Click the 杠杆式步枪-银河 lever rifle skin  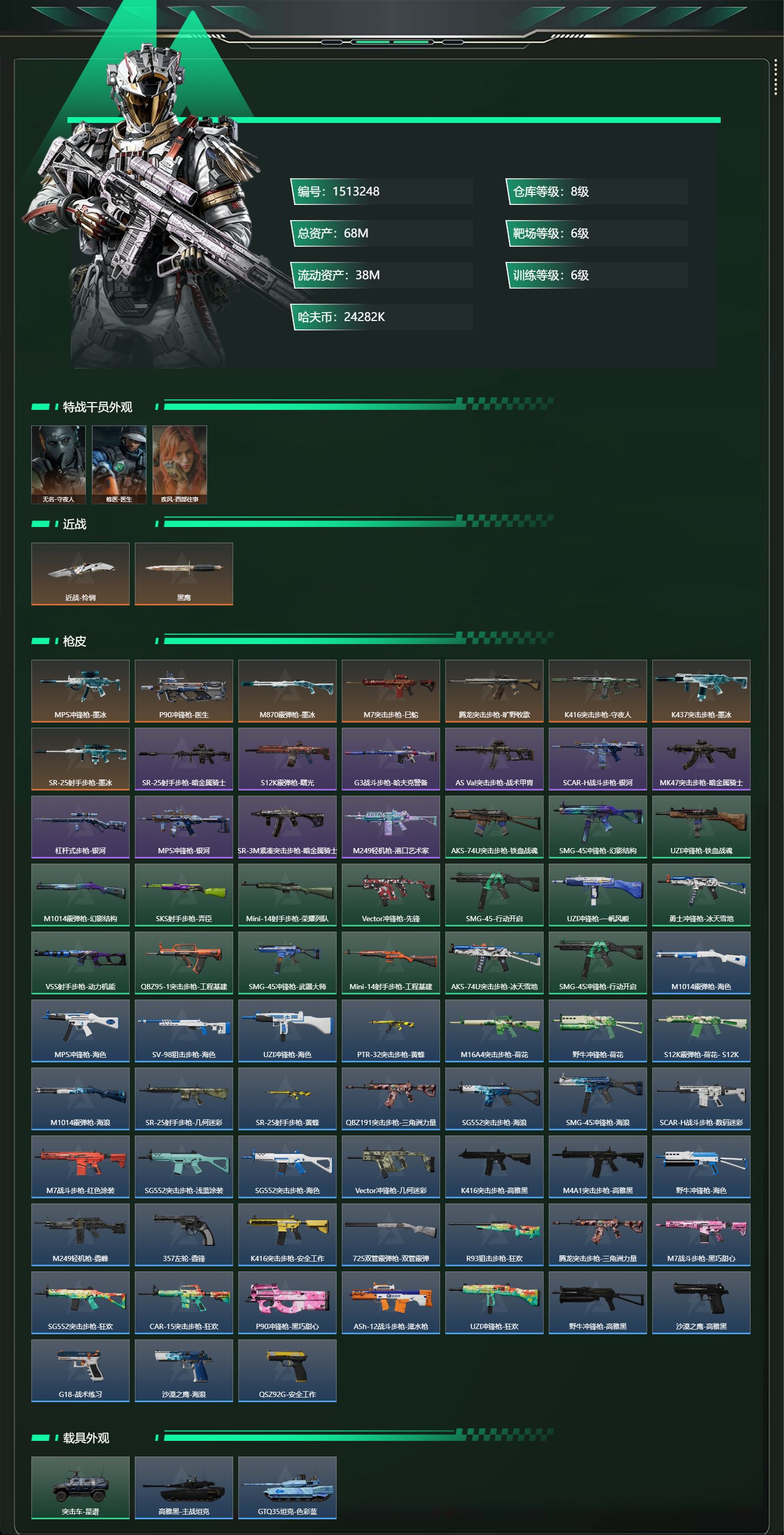(80, 827)
